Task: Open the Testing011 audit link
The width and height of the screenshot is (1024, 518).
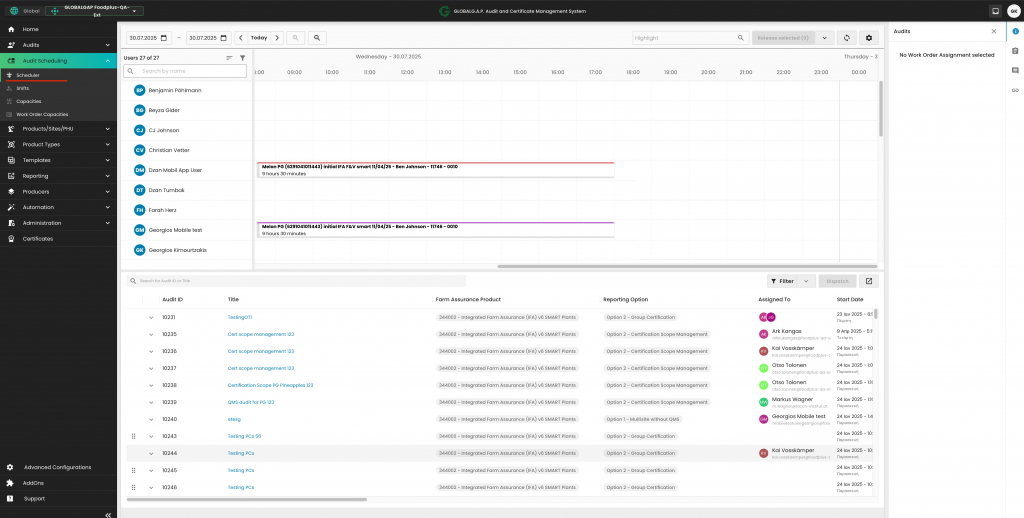Action: pos(240,317)
